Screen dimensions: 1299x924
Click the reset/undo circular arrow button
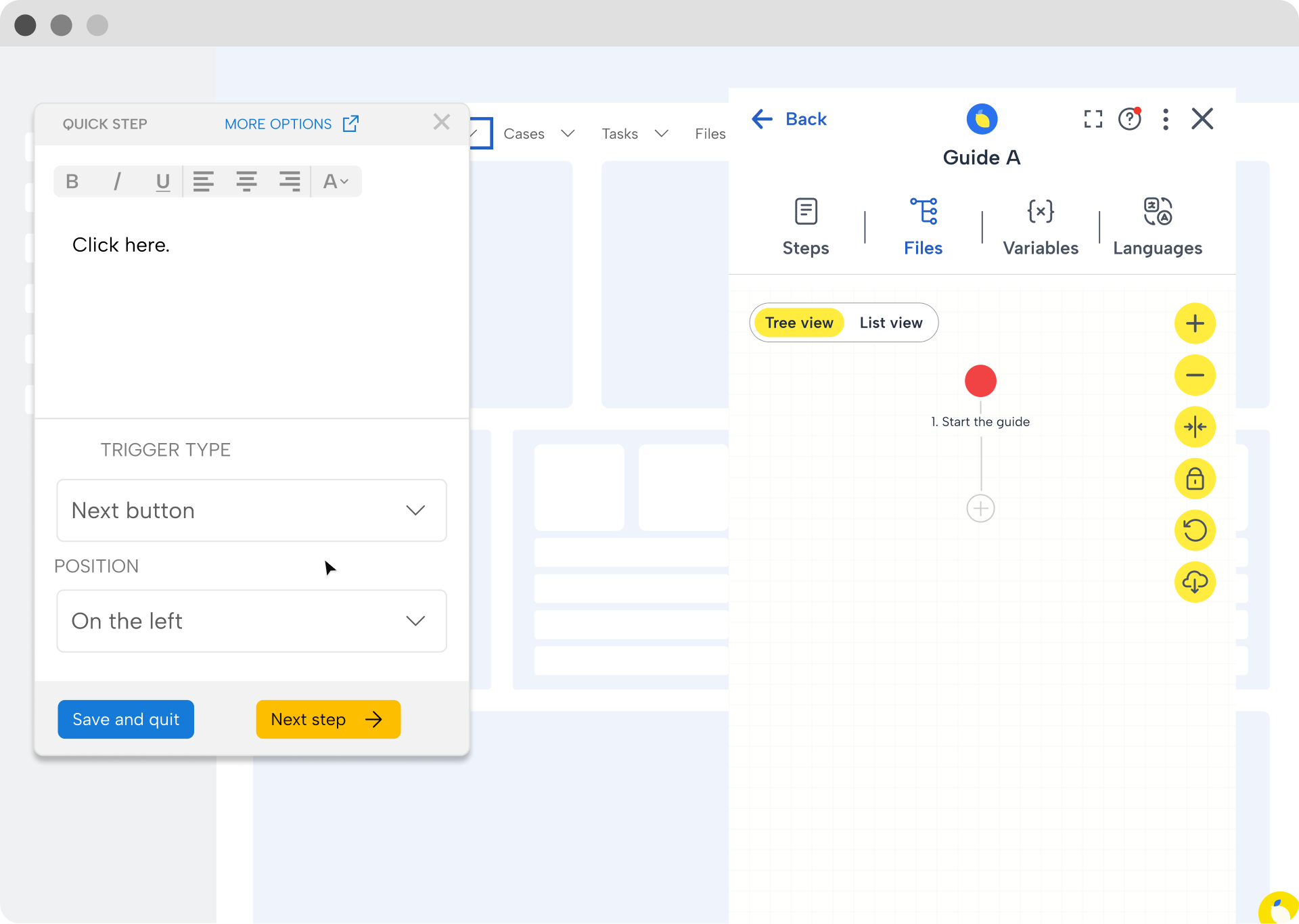coord(1195,530)
